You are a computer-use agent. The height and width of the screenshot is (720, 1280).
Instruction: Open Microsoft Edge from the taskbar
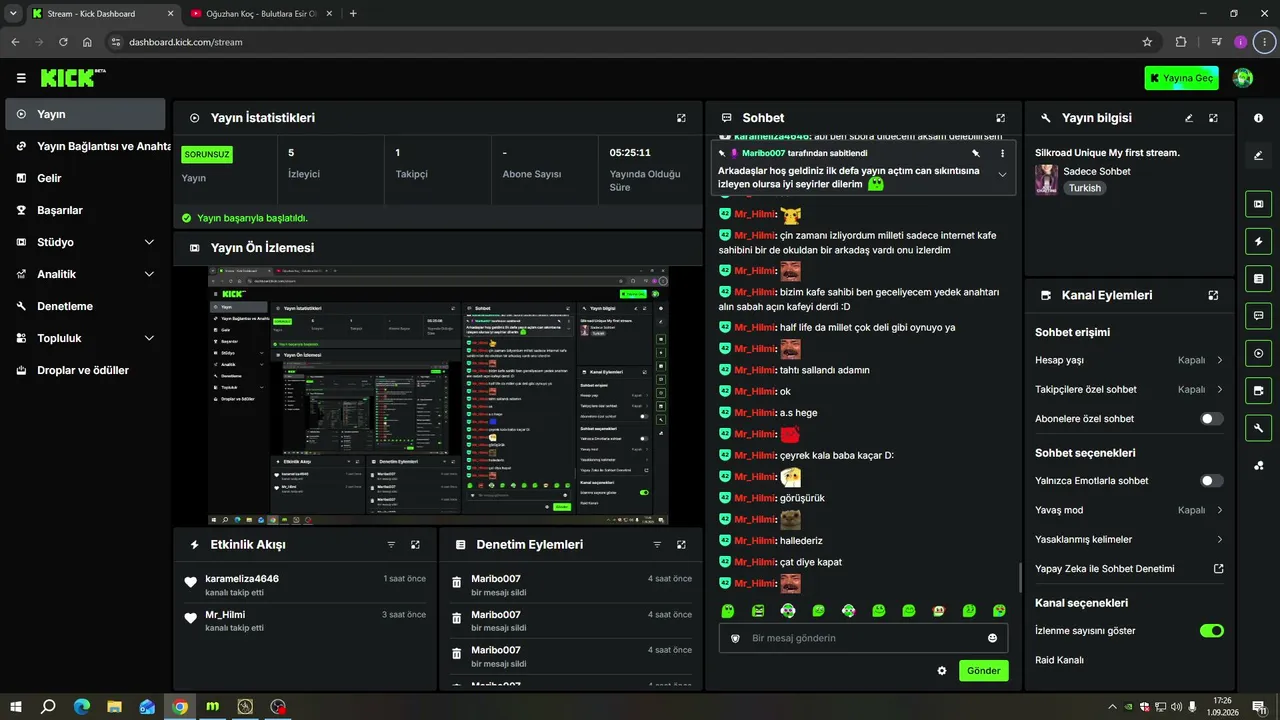81,707
